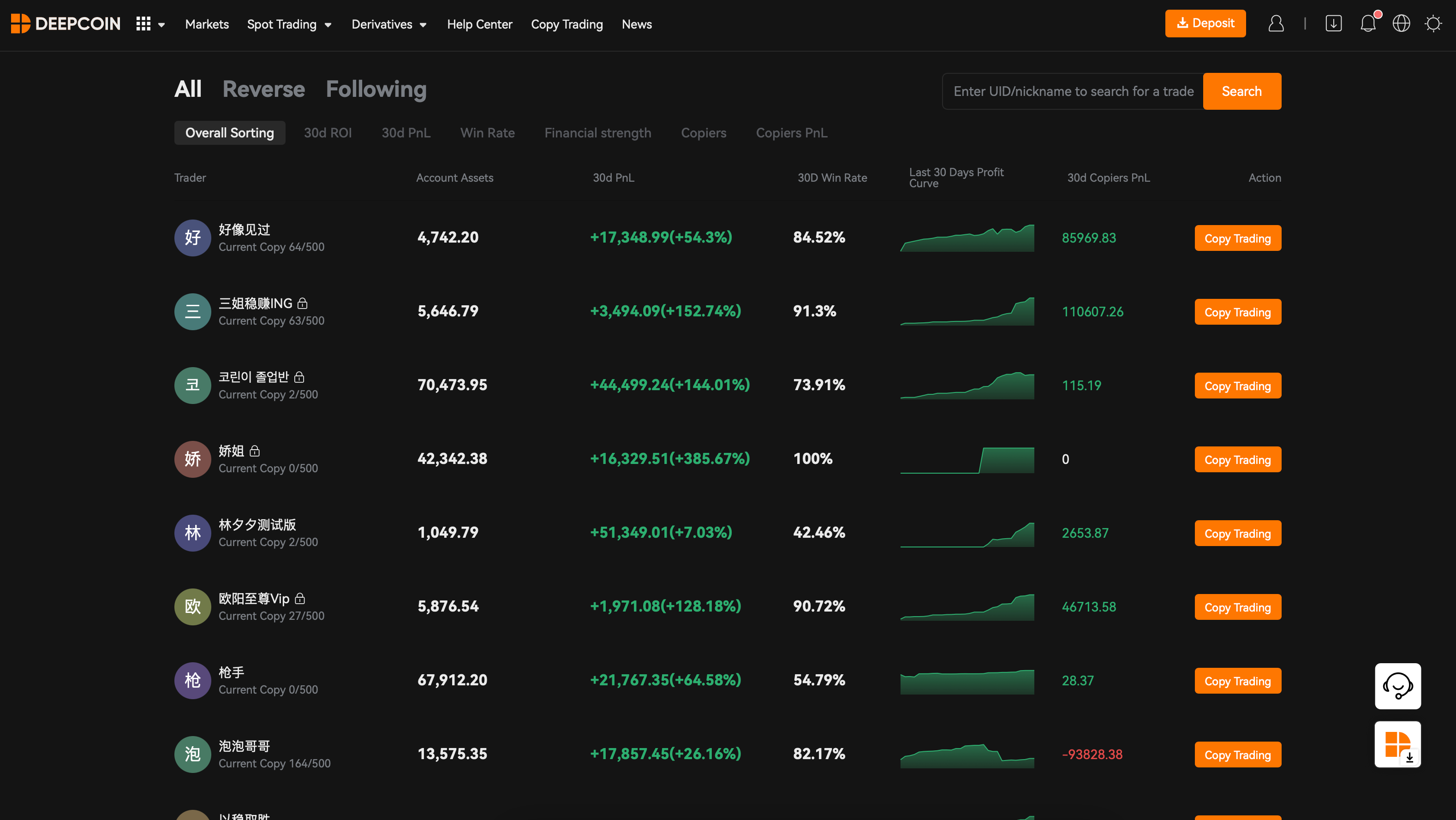1456x820 pixels.
Task: Click the avatar of trader 泡泡哥哥
Action: (192, 755)
